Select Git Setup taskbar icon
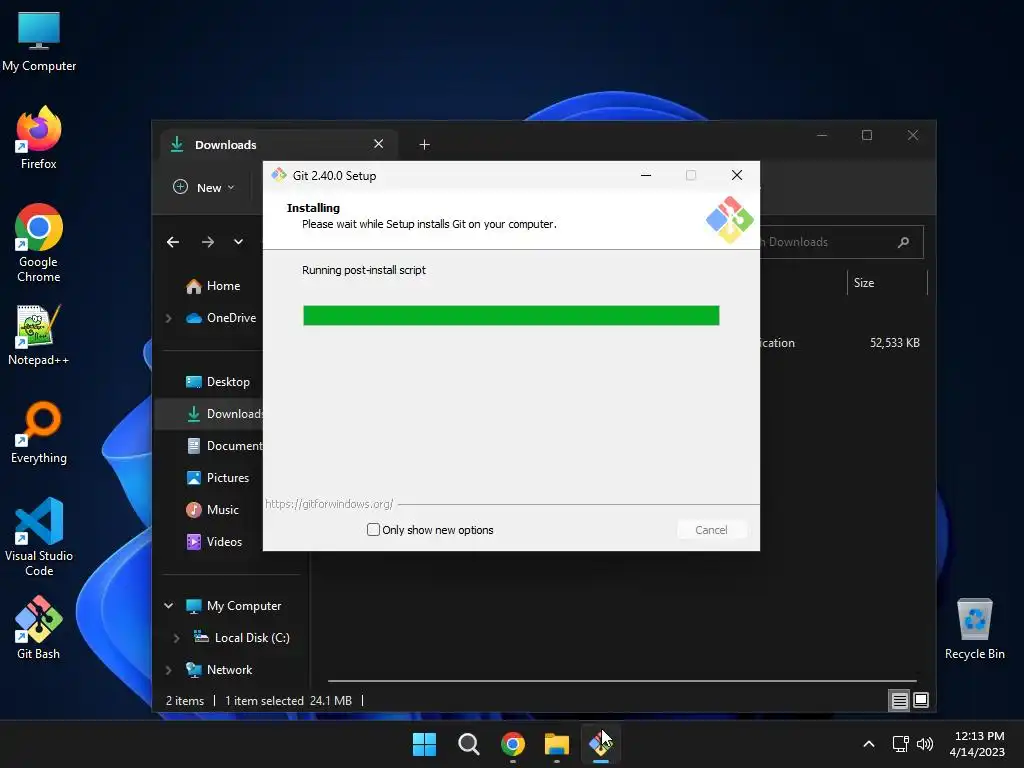This screenshot has height=768, width=1024. coord(601,744)
